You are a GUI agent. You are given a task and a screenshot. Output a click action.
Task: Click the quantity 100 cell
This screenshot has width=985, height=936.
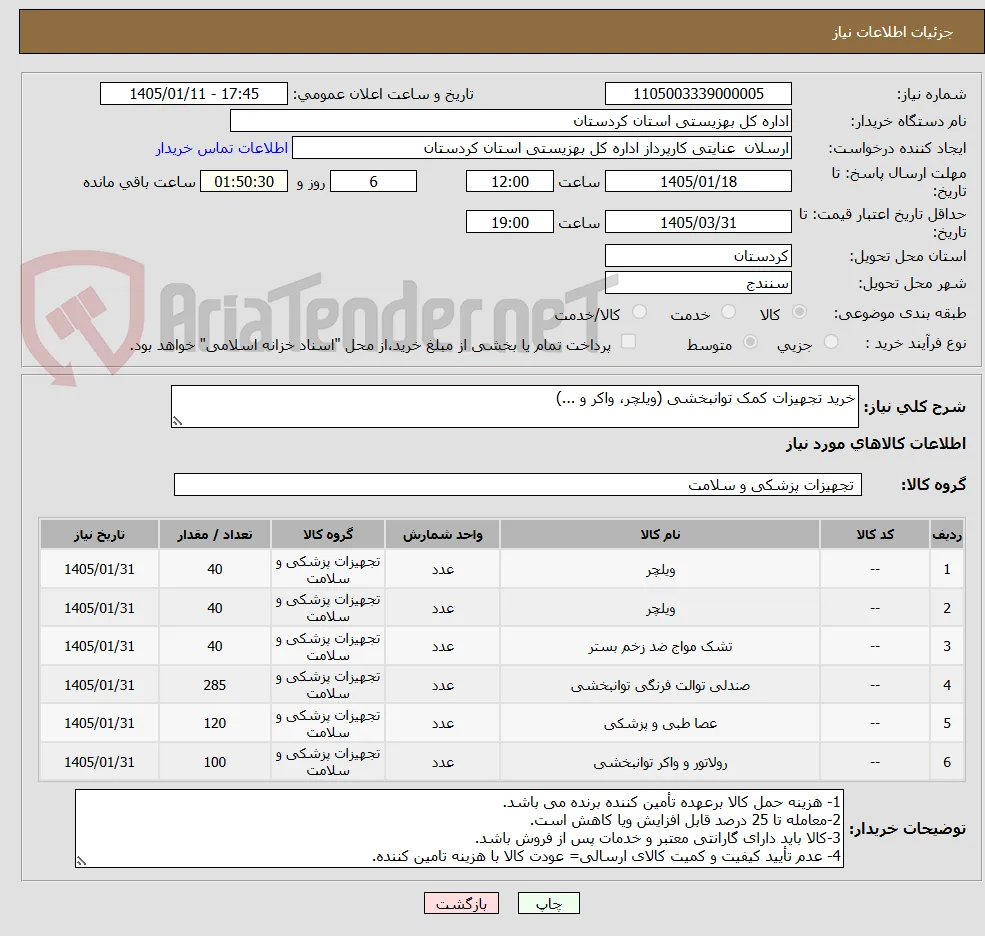tap(214, 762)
